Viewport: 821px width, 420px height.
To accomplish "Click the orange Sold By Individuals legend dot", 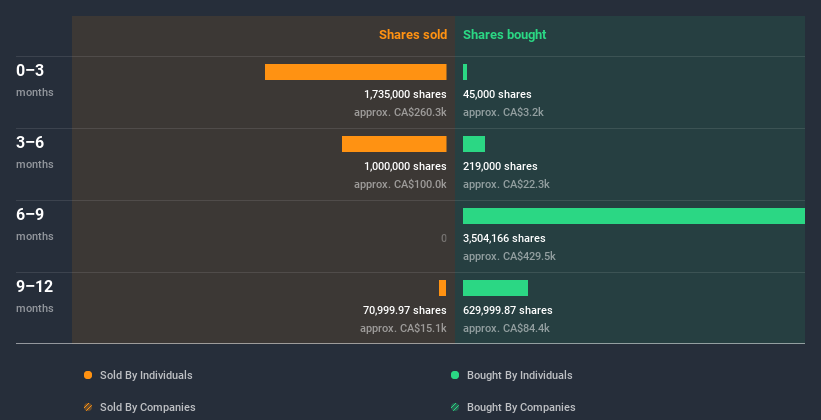I will [x=88, y=375].
